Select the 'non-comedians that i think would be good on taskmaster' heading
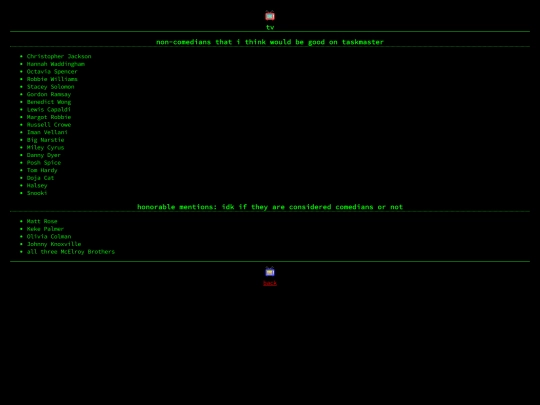This screenshot has width=540, height=405. [x=270, y=42]
